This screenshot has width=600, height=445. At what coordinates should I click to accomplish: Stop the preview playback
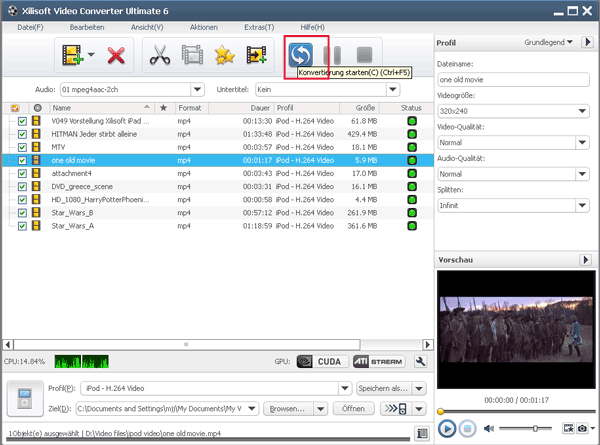(x=467, y=428)
